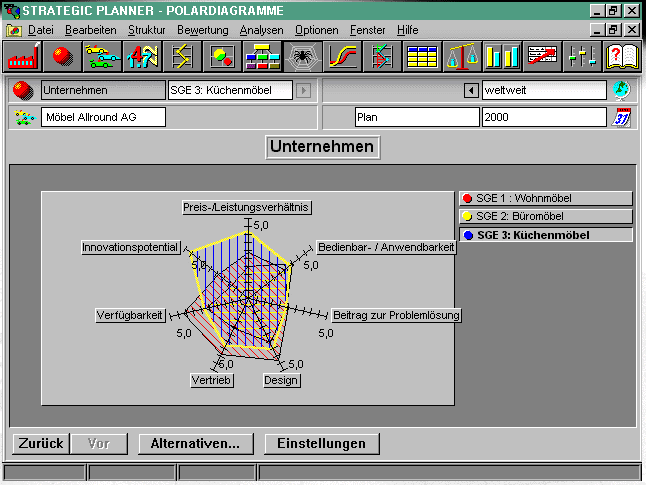Viewport: 646px width, 485px height.
Task: Click the Einstellungen button
Action: 321,443
